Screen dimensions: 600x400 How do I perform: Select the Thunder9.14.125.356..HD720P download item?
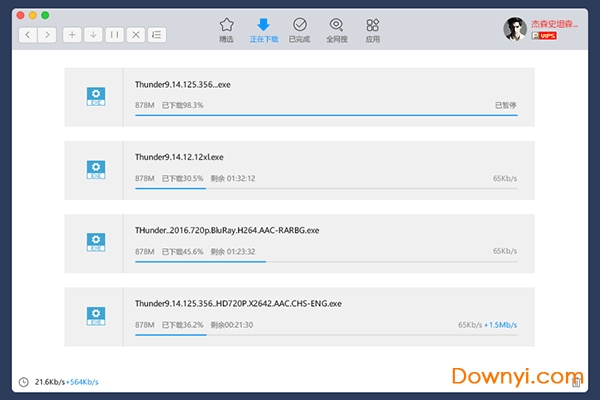tap(299, 316)
